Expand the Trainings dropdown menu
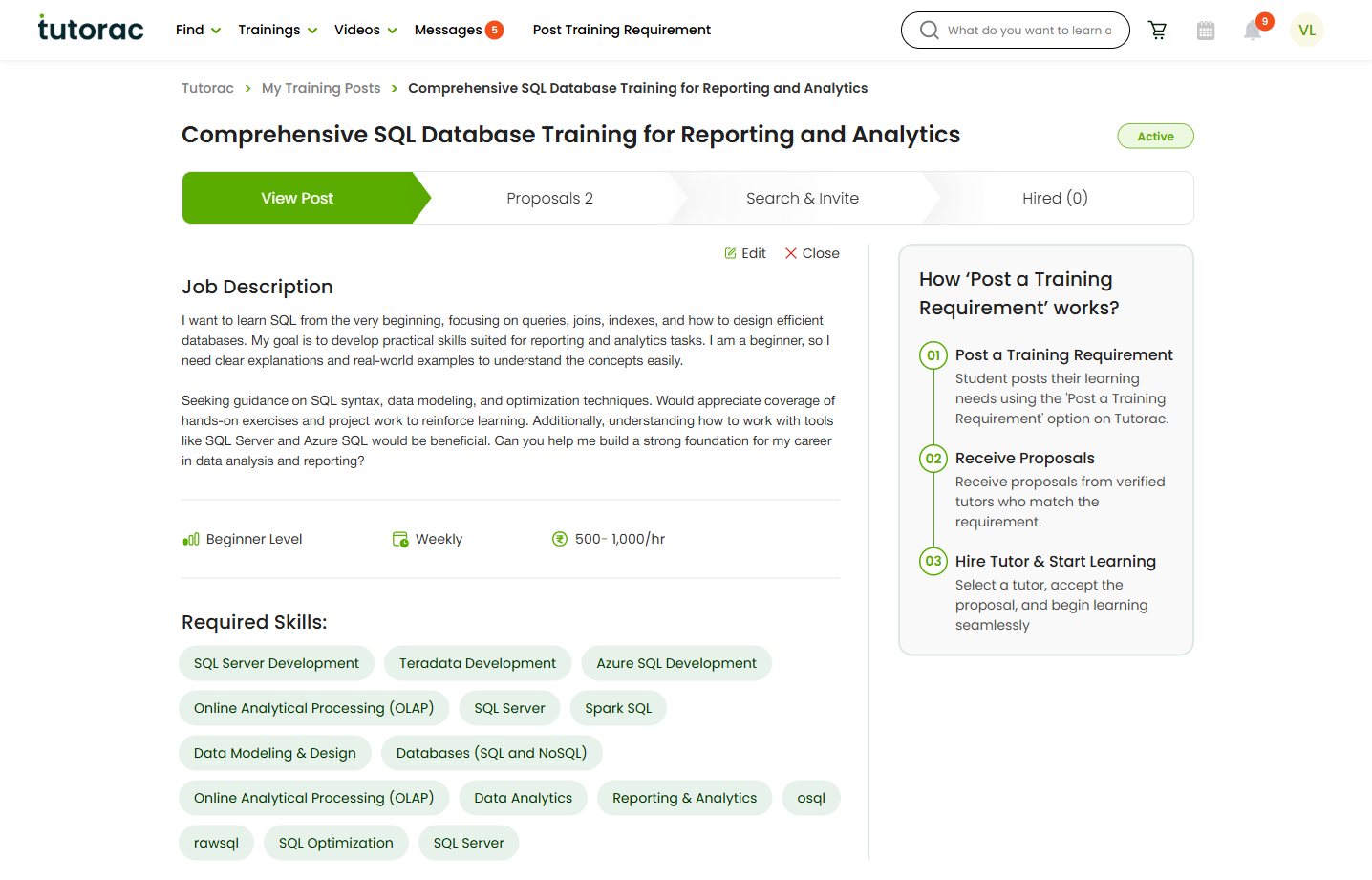1372x880 pixels. pyautogui.click(x=277, y=30)
